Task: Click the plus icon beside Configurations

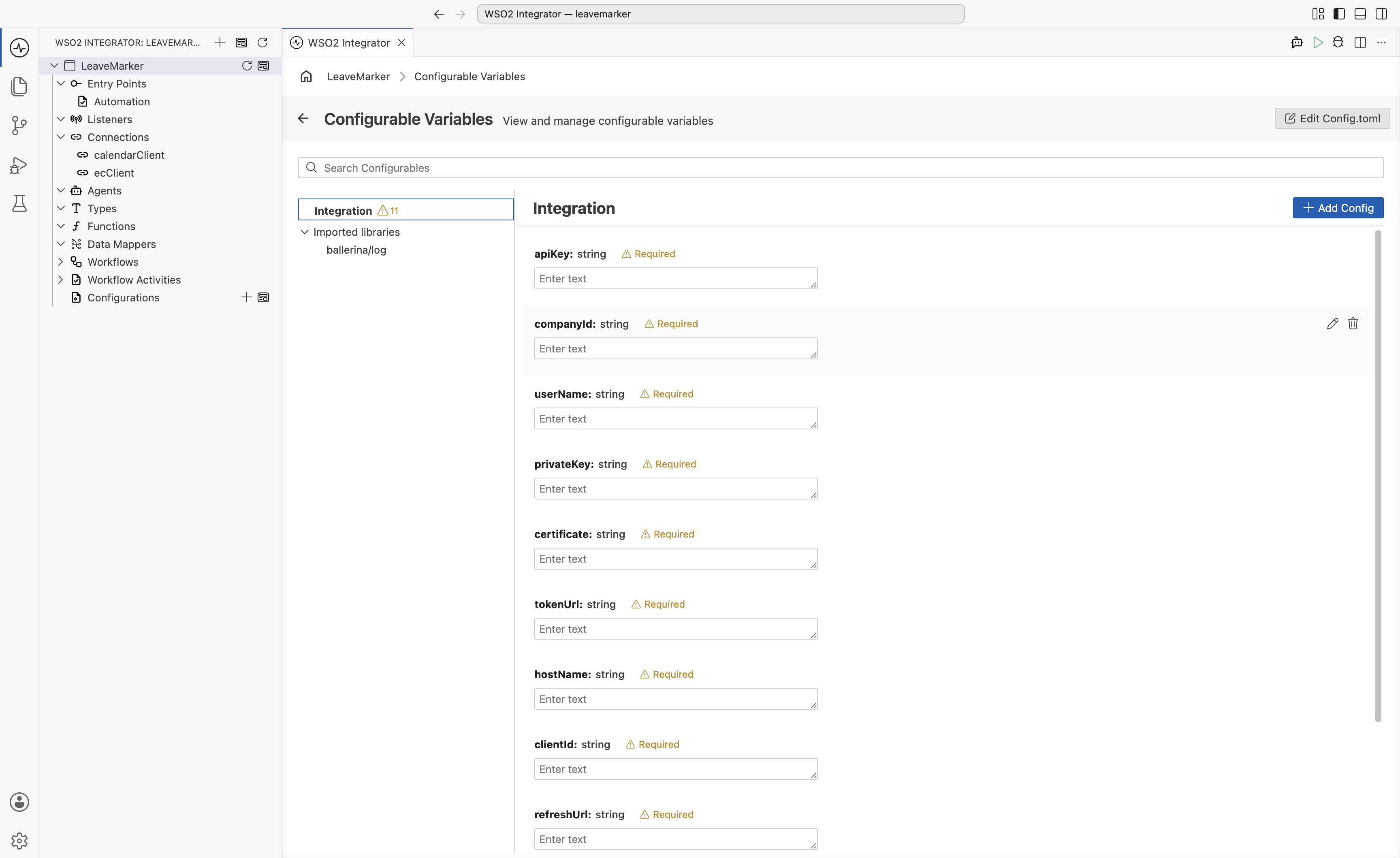Action: 247,297
